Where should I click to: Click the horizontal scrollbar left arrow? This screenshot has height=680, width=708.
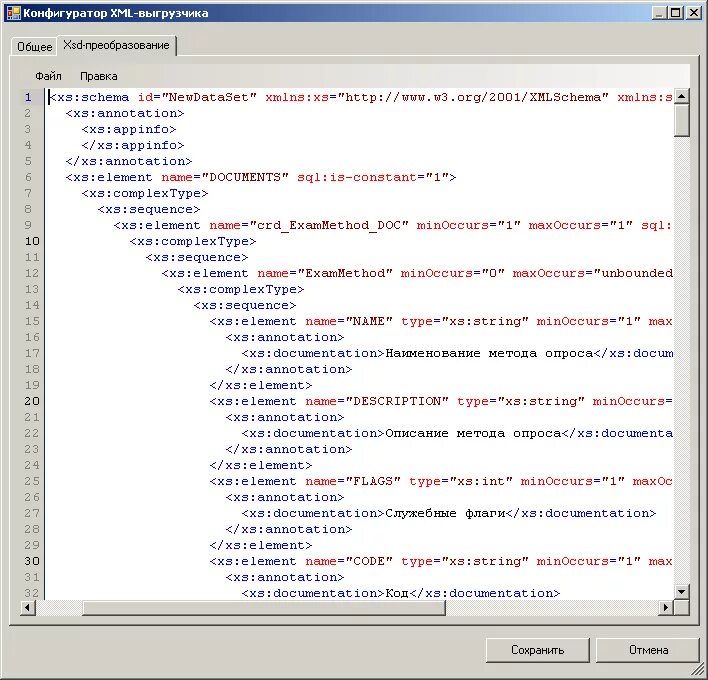tap(28, 608)
